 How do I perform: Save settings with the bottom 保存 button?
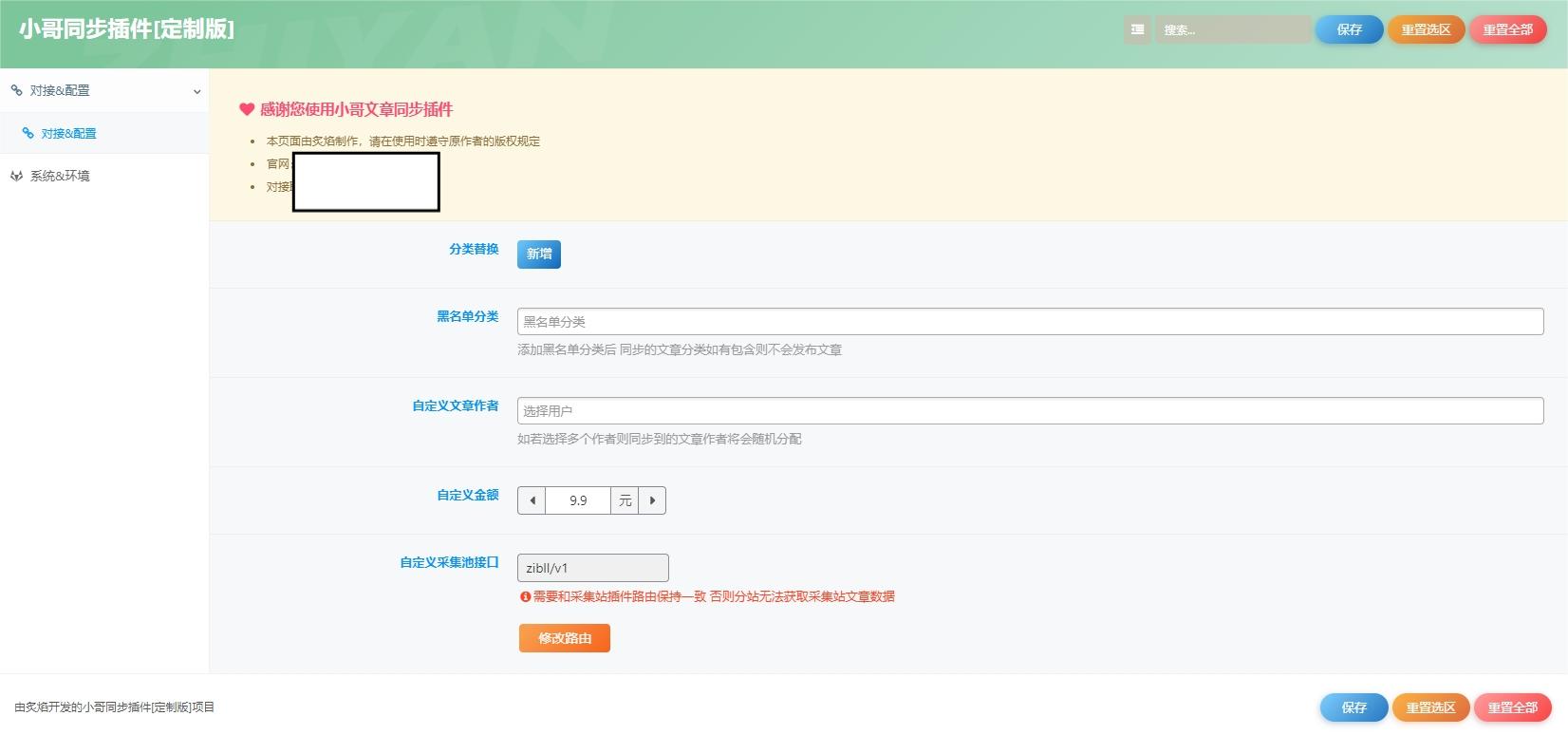(x=1353, y=707)
